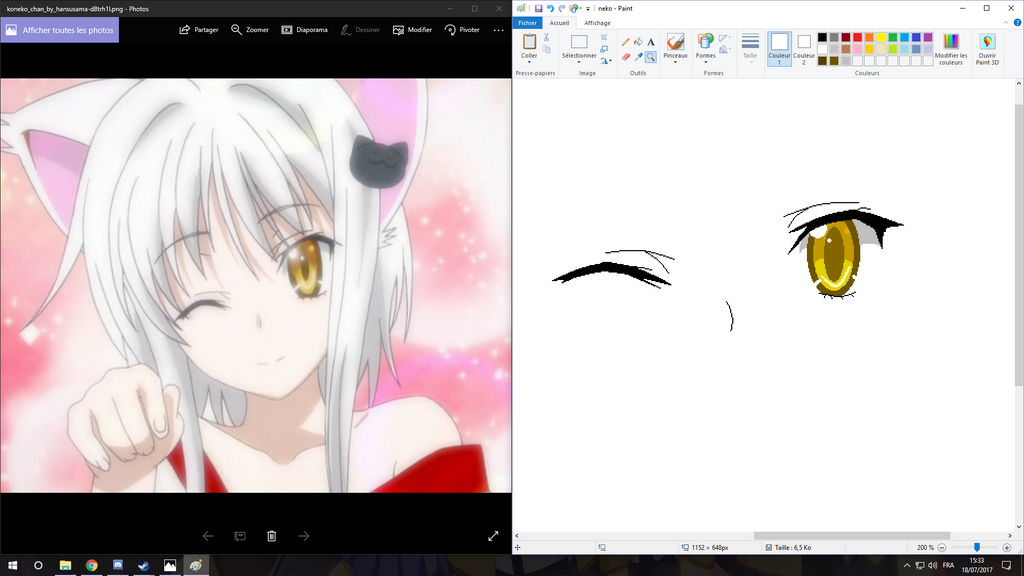Open Customize Quick Access Toolbar arrow

point(588,8)
